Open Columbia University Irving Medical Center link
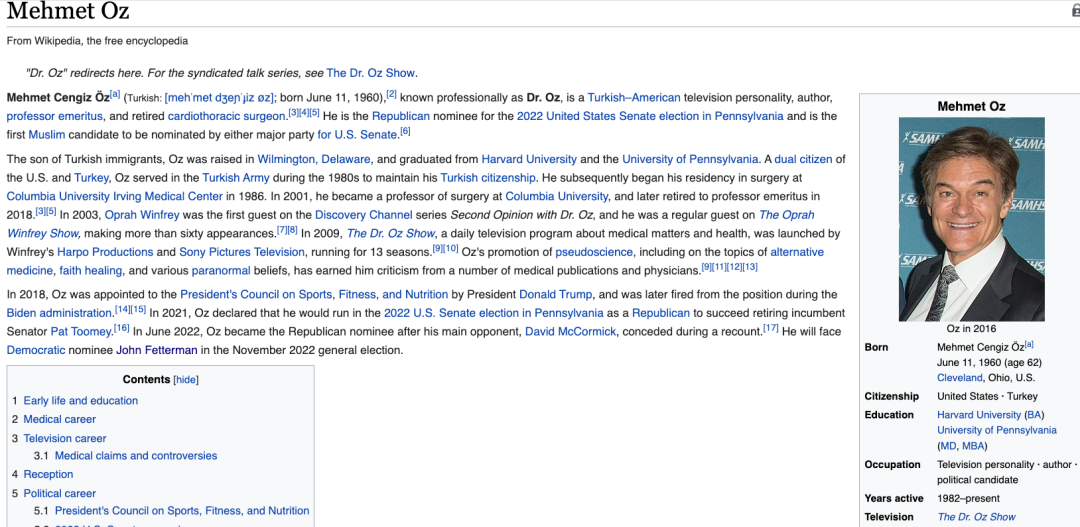 115,196
